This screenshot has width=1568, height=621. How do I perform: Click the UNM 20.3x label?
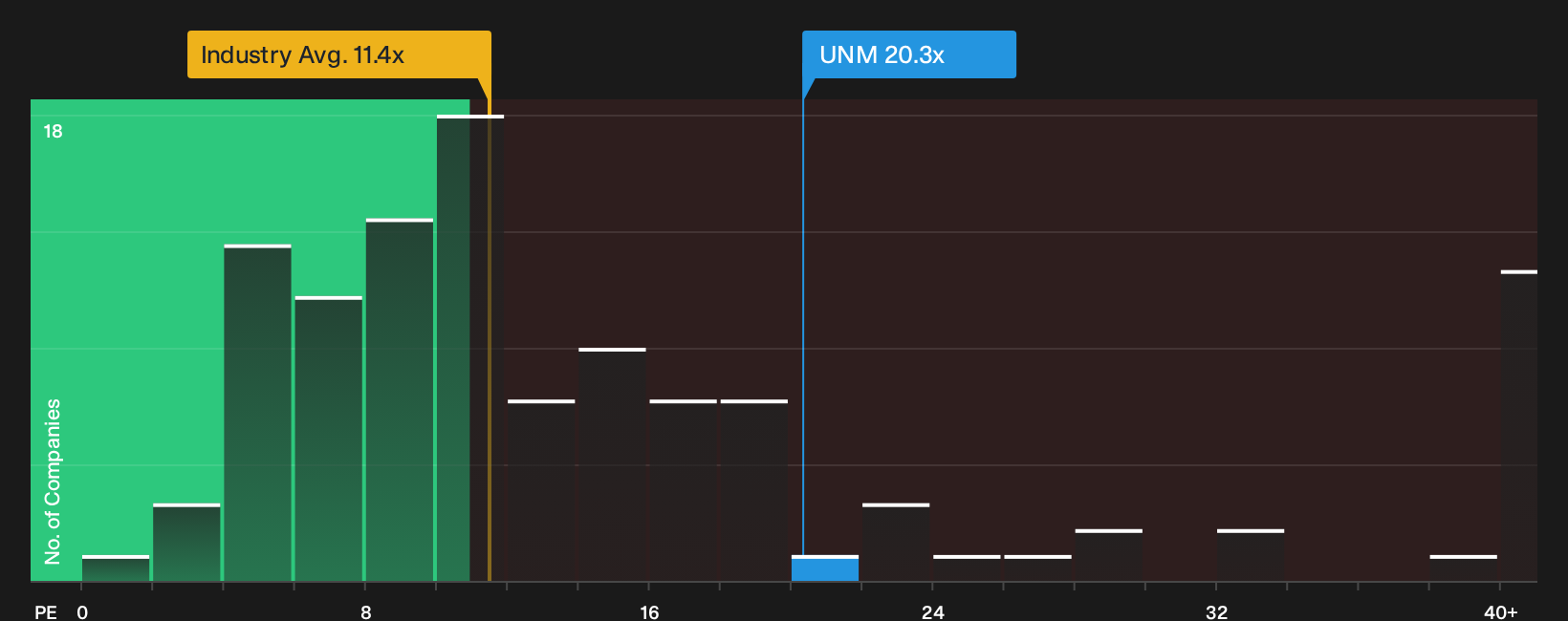[x=909, y=54]
